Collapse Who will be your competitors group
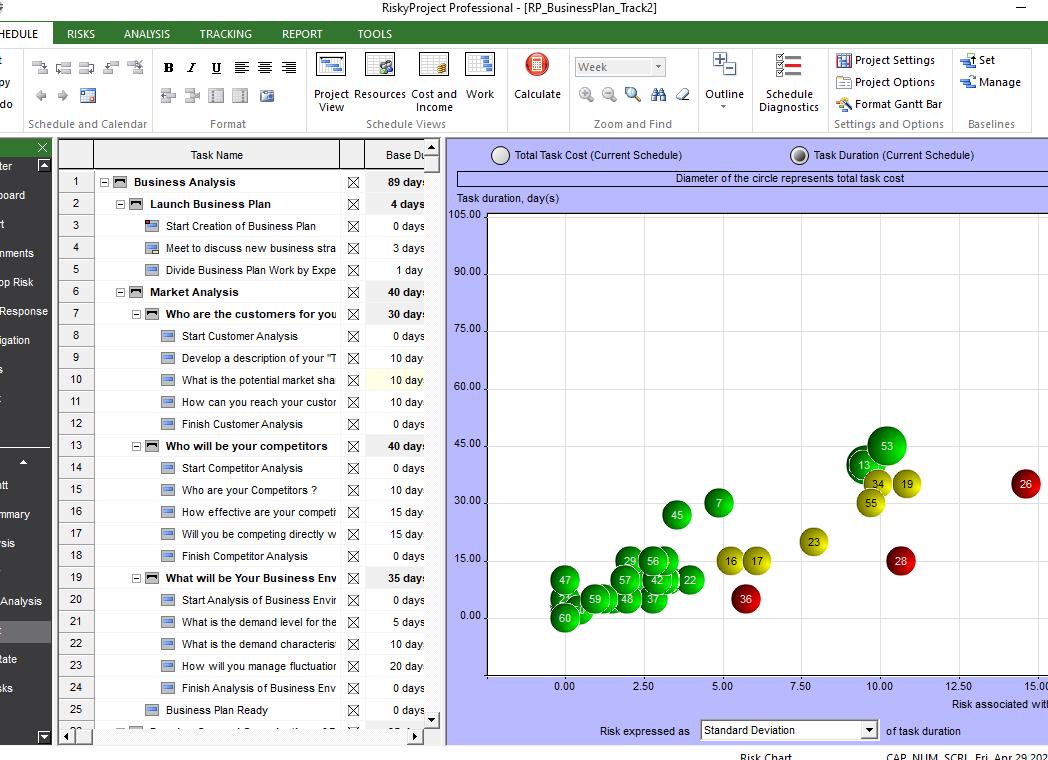1048x760 pixels. click(x=136, y=446)
